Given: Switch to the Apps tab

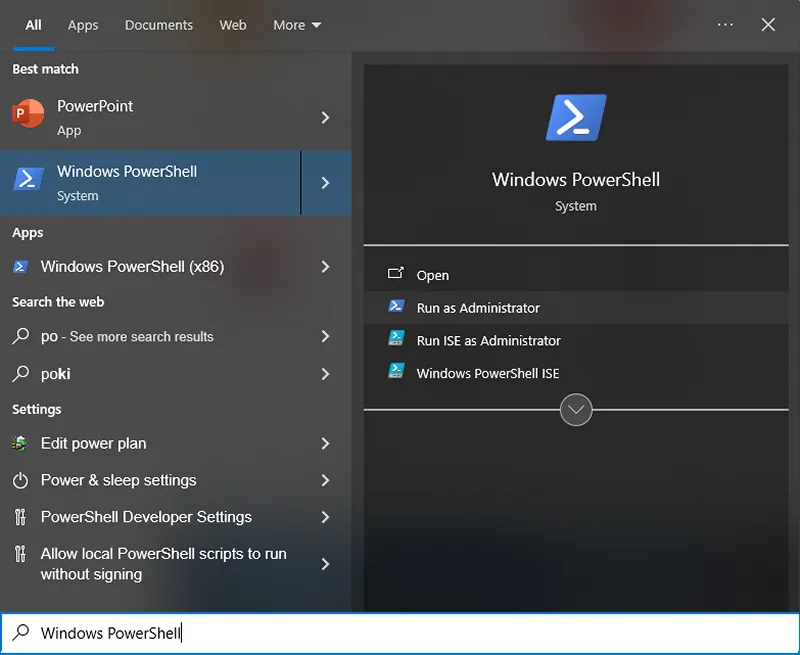Looking at the screenshot, I should tap(83, 25).
